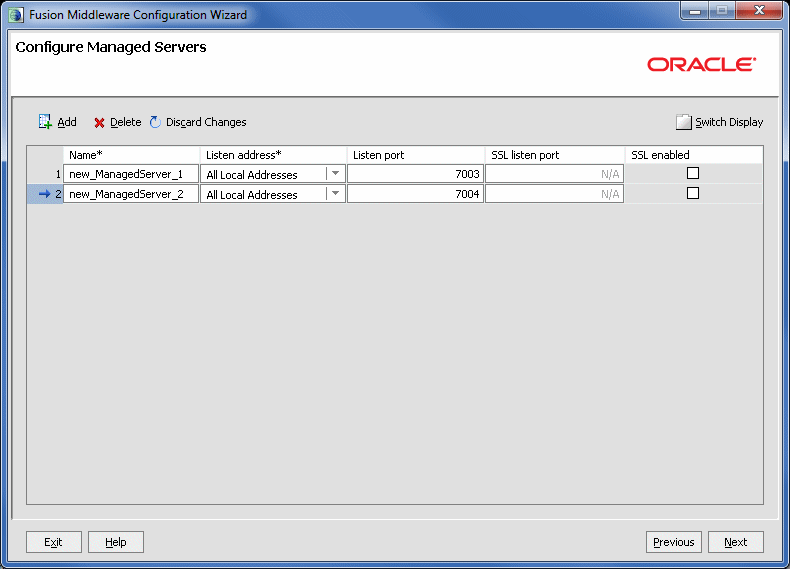Click SSL listen port field of row 1

[554, 174]
